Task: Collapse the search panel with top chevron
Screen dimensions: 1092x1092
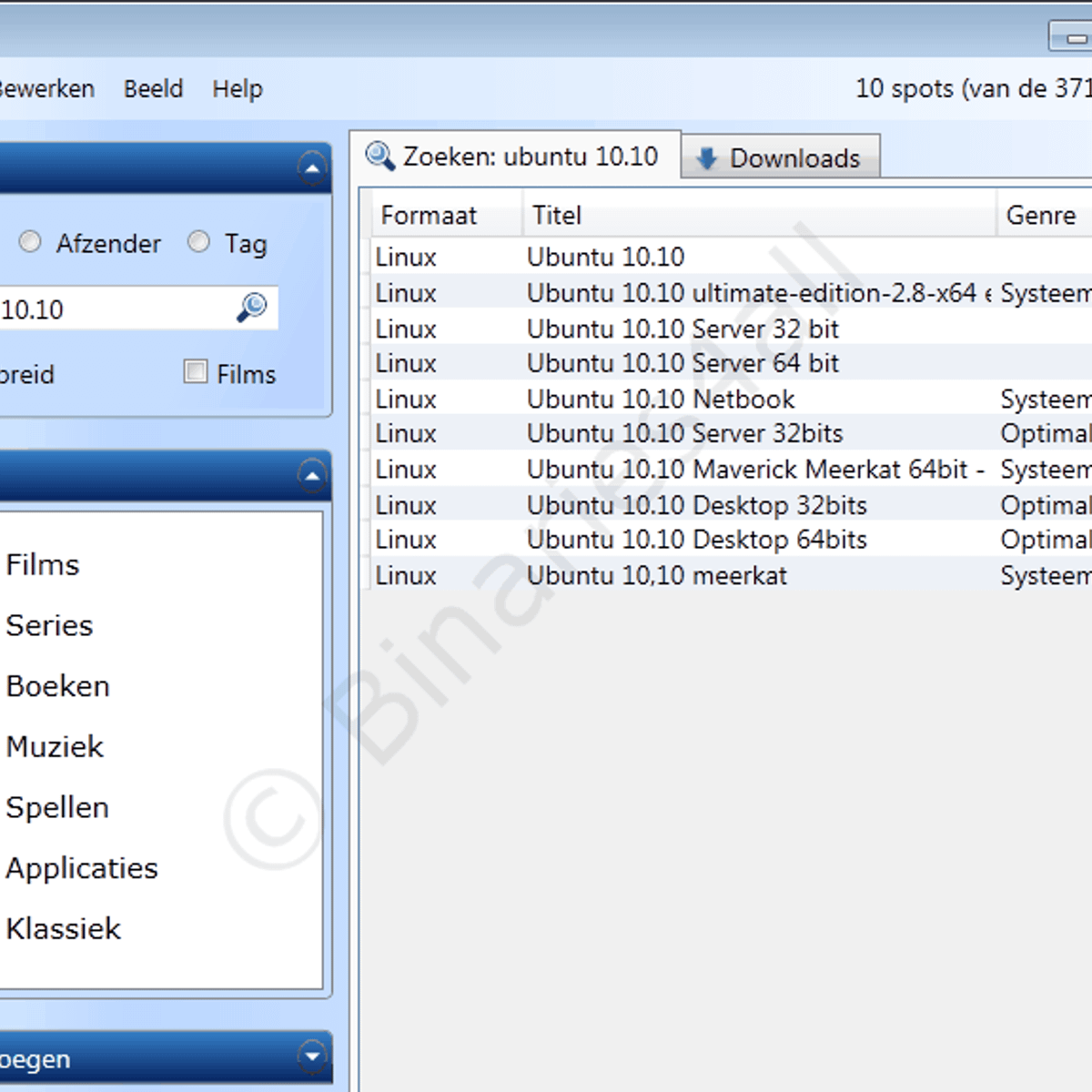Action: [x=312, y=168]
